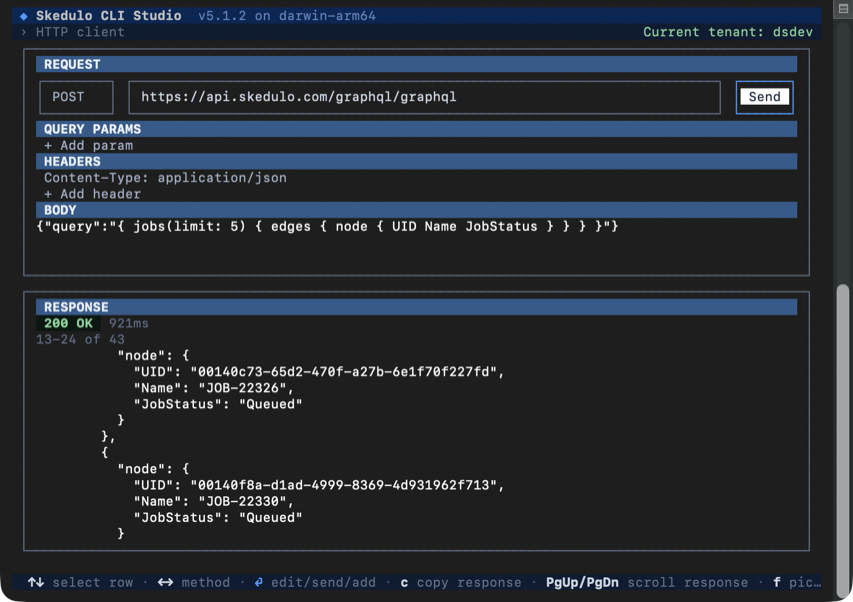Select the Content-Type: application/json header
Screen dimensions: 853x602
tap(165, 177)
